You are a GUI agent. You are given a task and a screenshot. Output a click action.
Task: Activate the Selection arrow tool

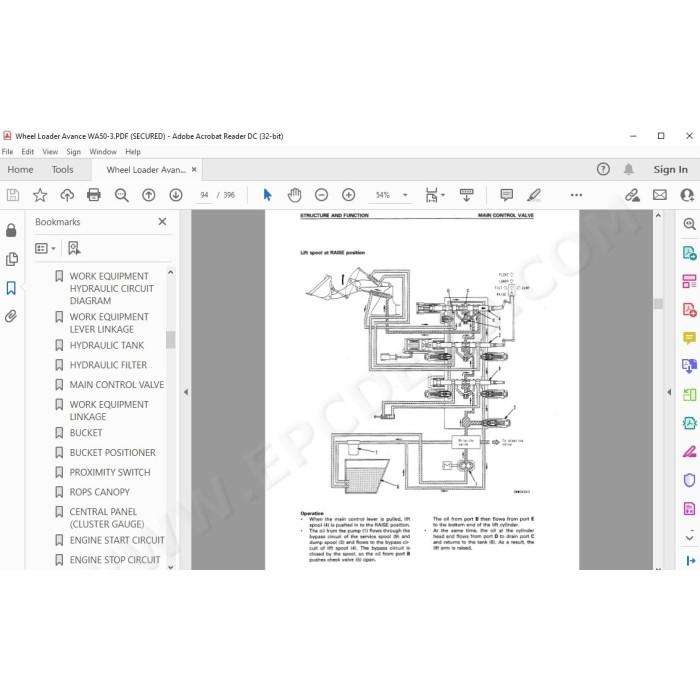click(267, 195)
